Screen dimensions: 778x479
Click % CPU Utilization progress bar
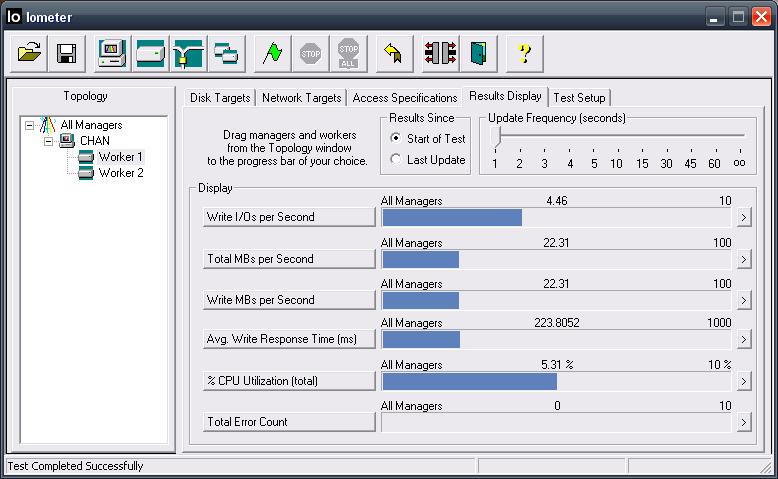point(556,381)
